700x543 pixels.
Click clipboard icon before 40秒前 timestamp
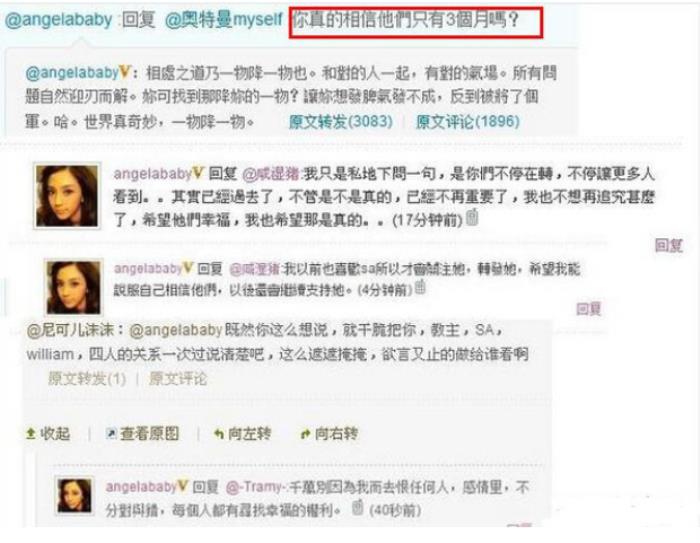(357, 507)
